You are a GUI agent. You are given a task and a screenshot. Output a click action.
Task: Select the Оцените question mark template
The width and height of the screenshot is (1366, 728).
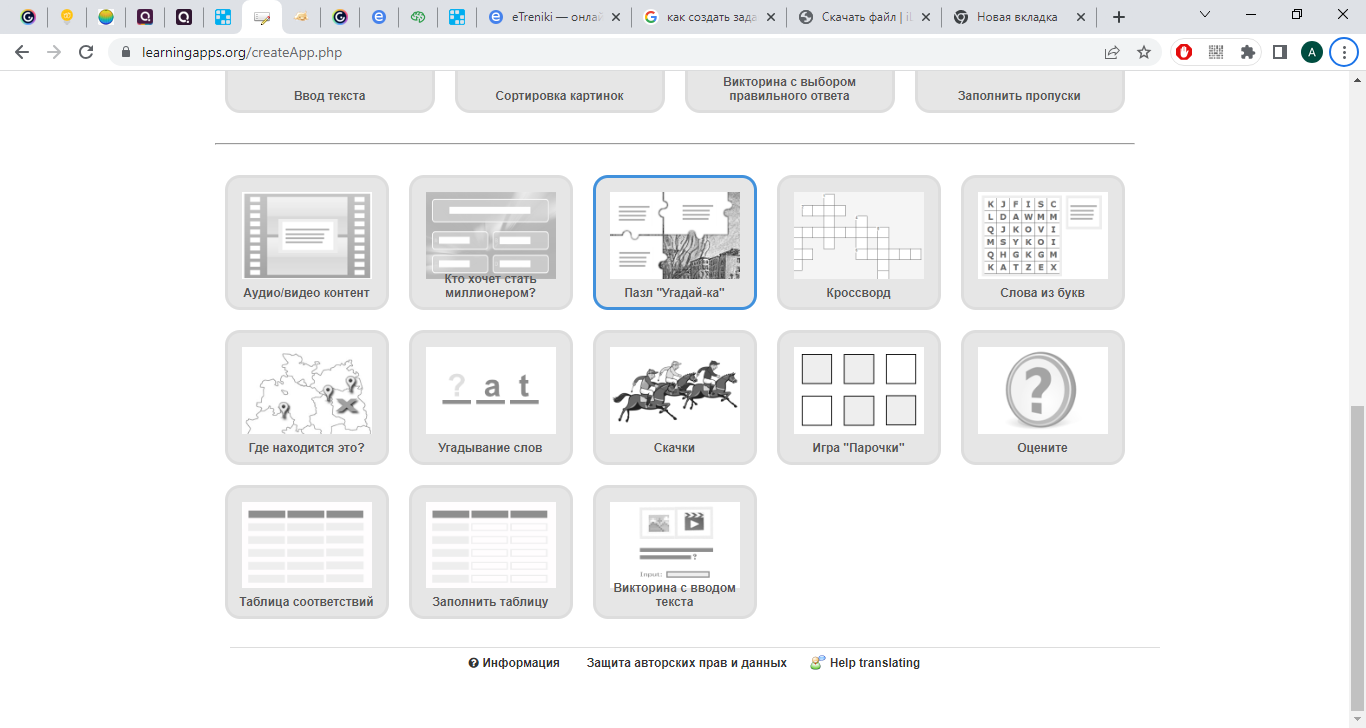click(x=1042, y=397)
